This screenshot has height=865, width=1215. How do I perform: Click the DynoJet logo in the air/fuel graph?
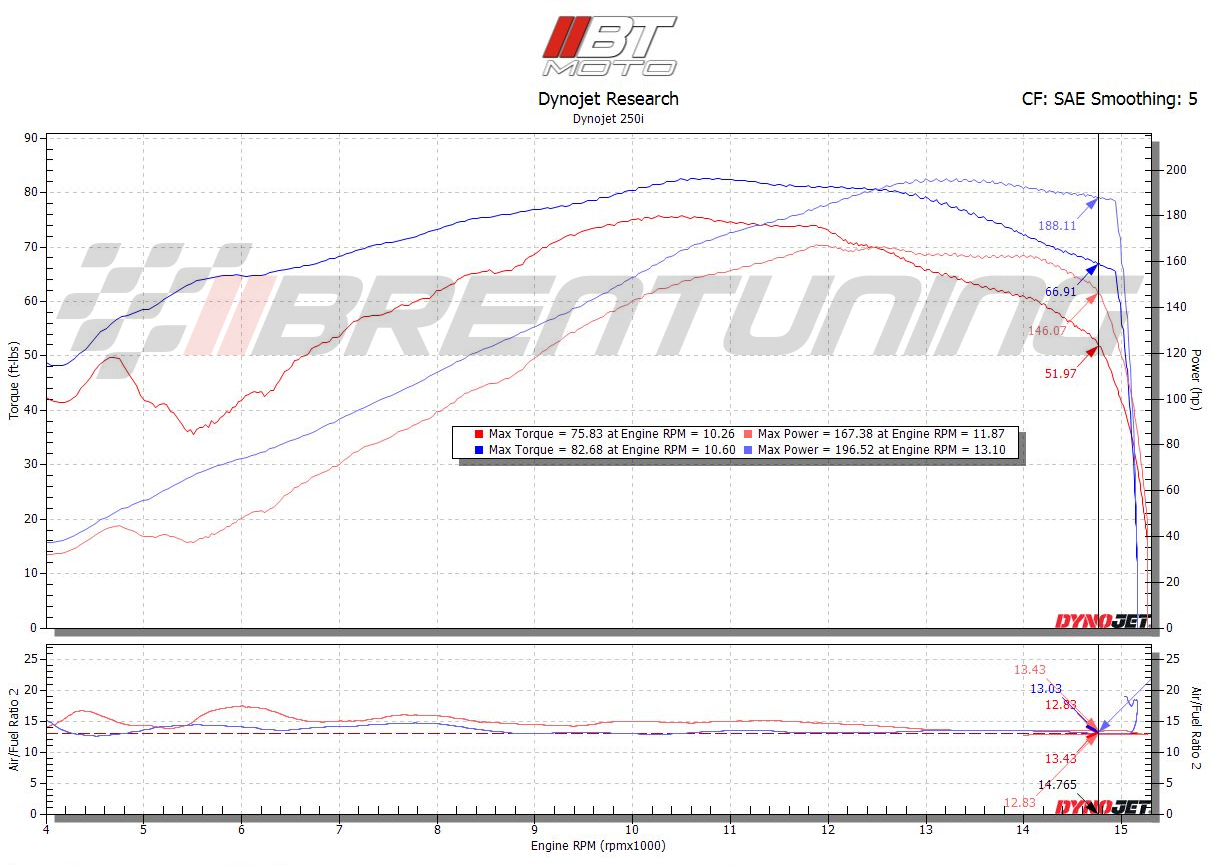pyautogui.click(x=1102, y=807)
